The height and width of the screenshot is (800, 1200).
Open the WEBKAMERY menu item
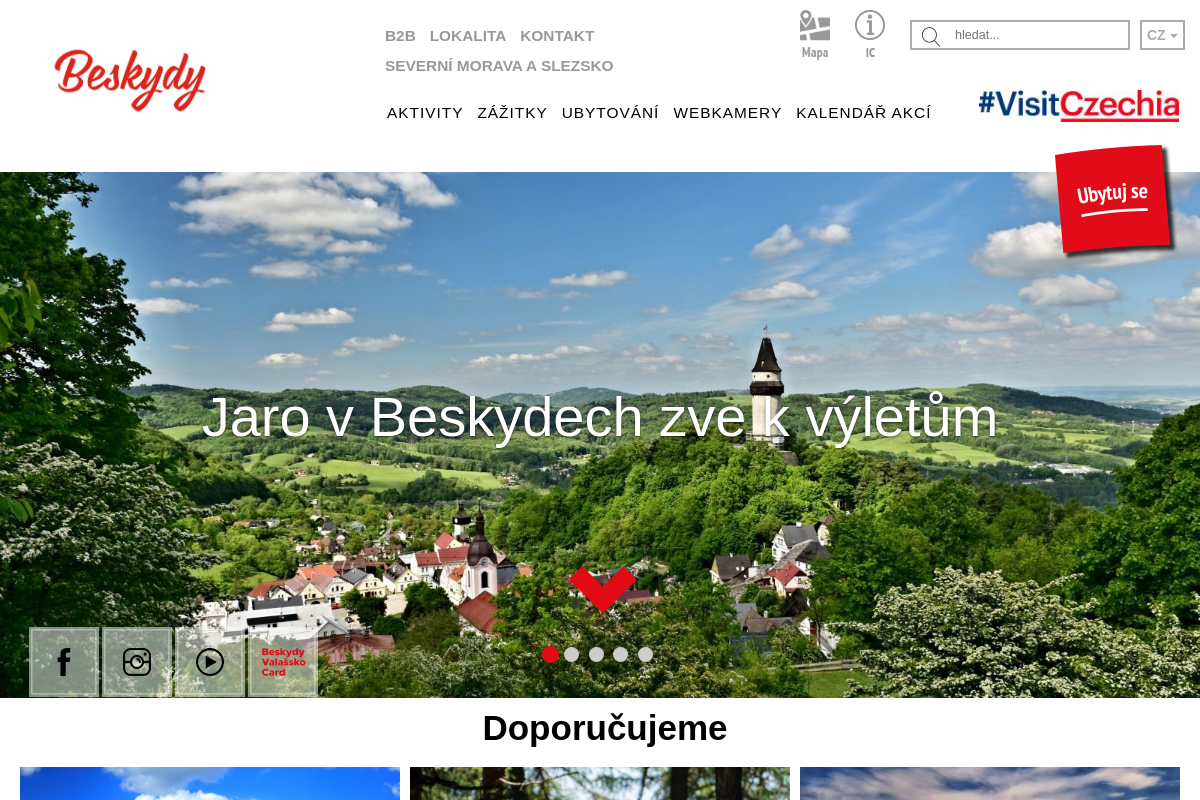click(x=727, y=113)
